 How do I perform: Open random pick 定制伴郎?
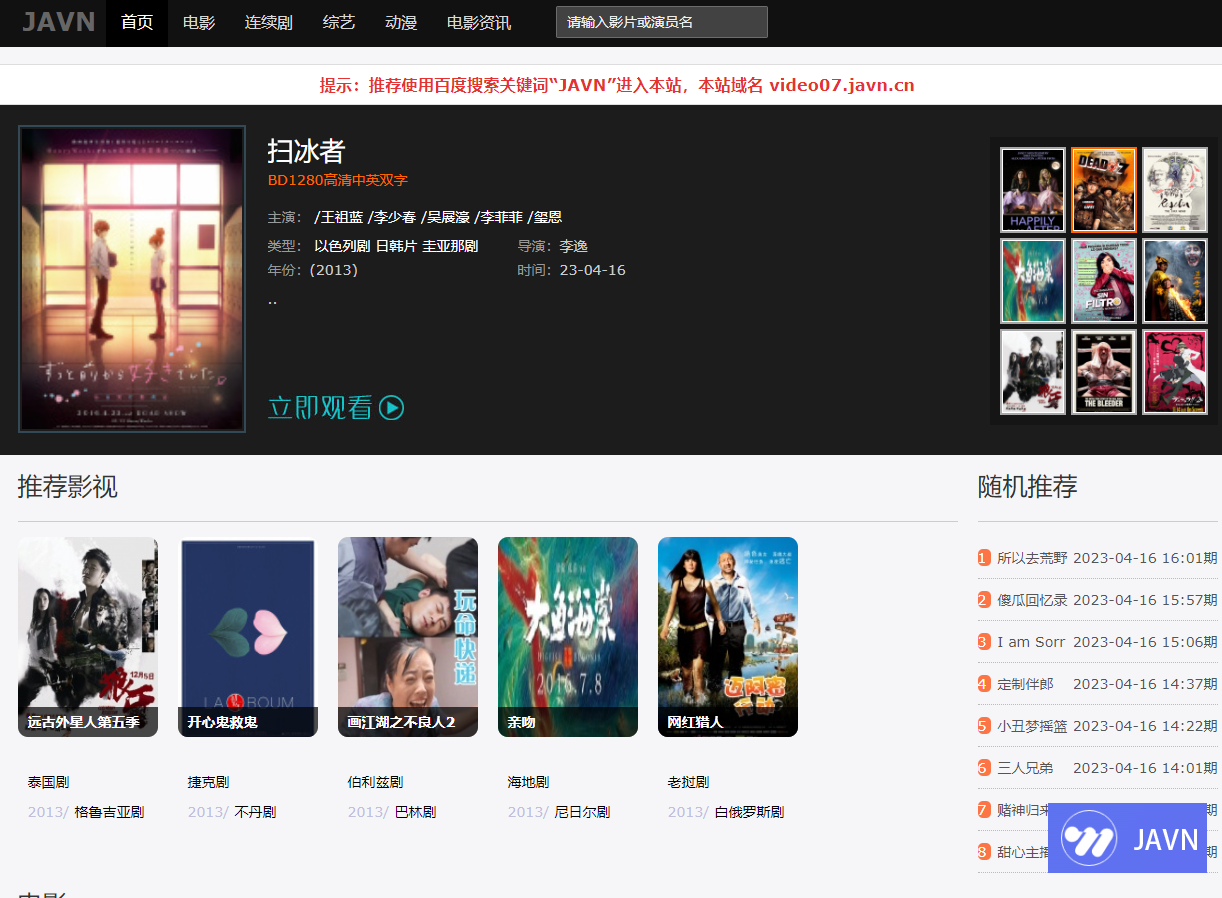(1025, 684)
